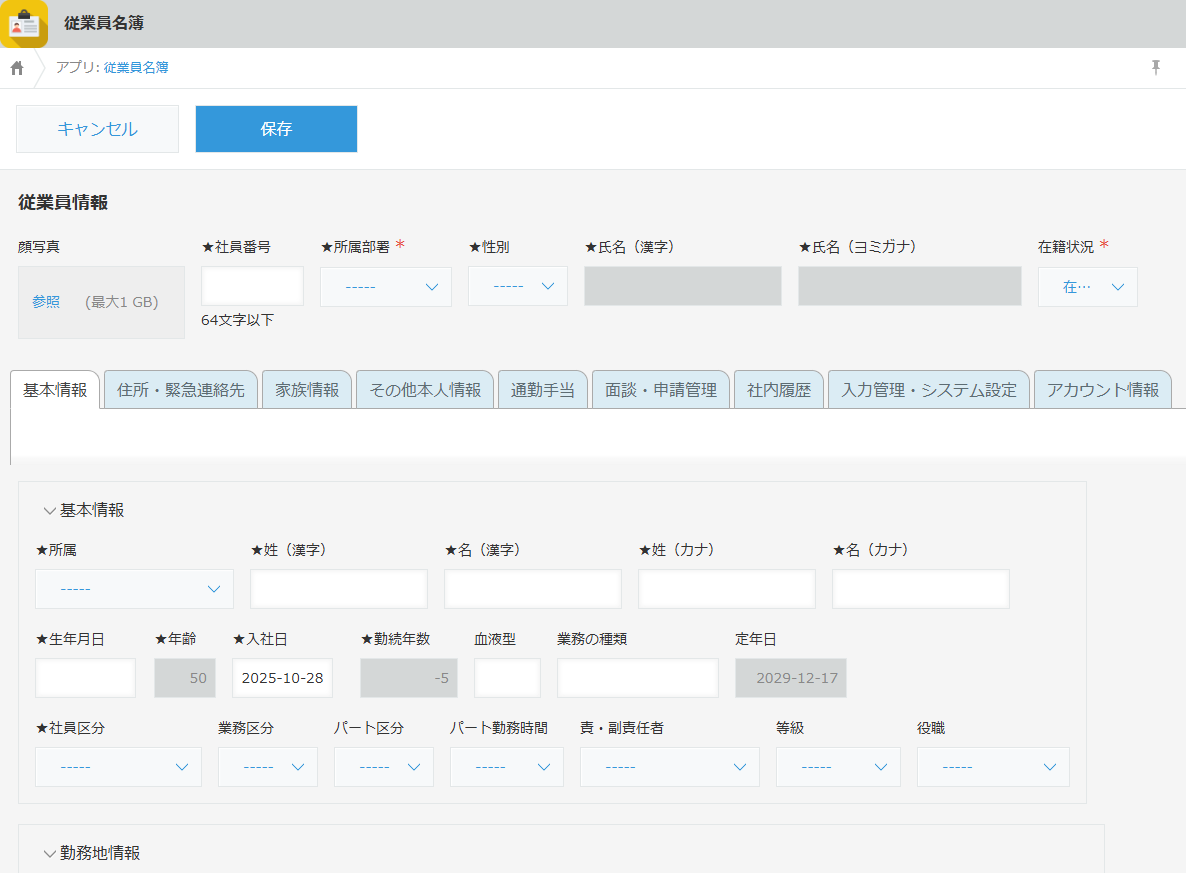Collapse the 基本情報 section chevron
This screenshot has width=1186, height=873.
[x=49, y=511]
